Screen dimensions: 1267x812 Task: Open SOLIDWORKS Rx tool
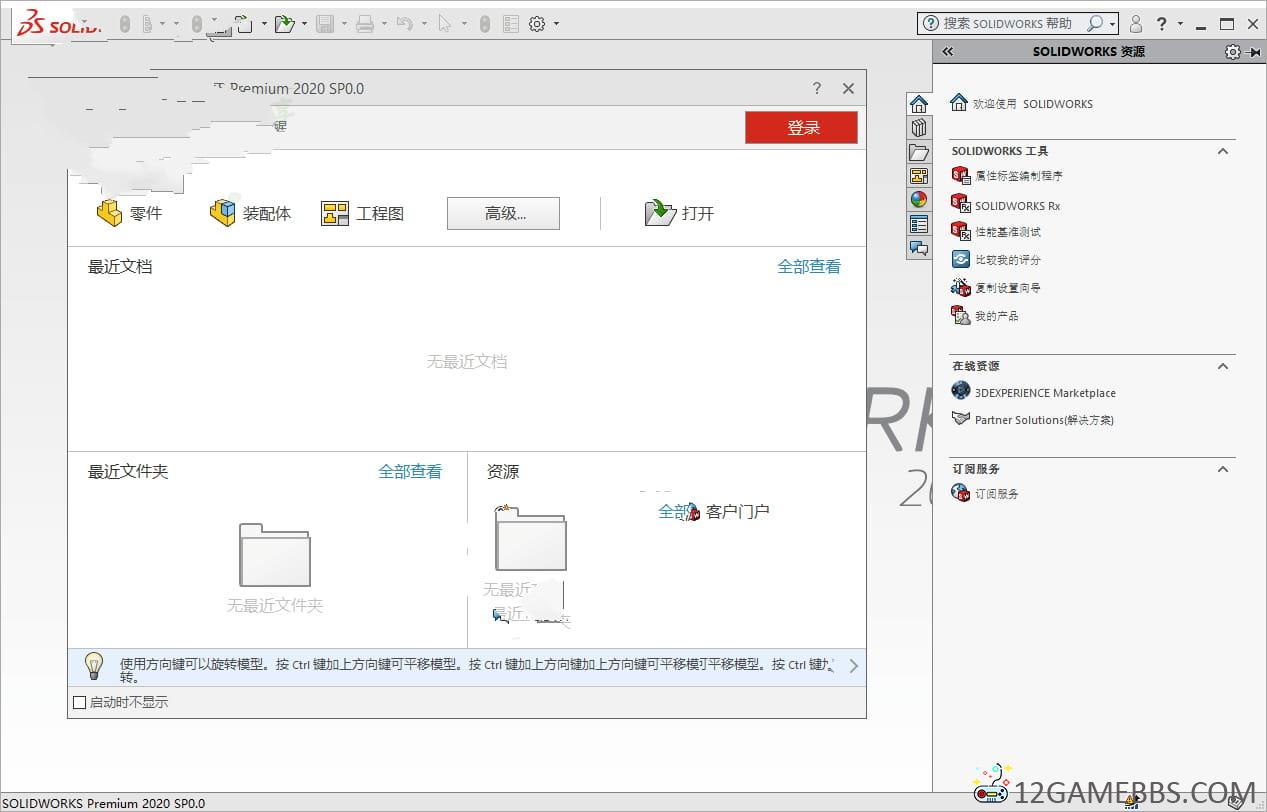coord(1017,206)
